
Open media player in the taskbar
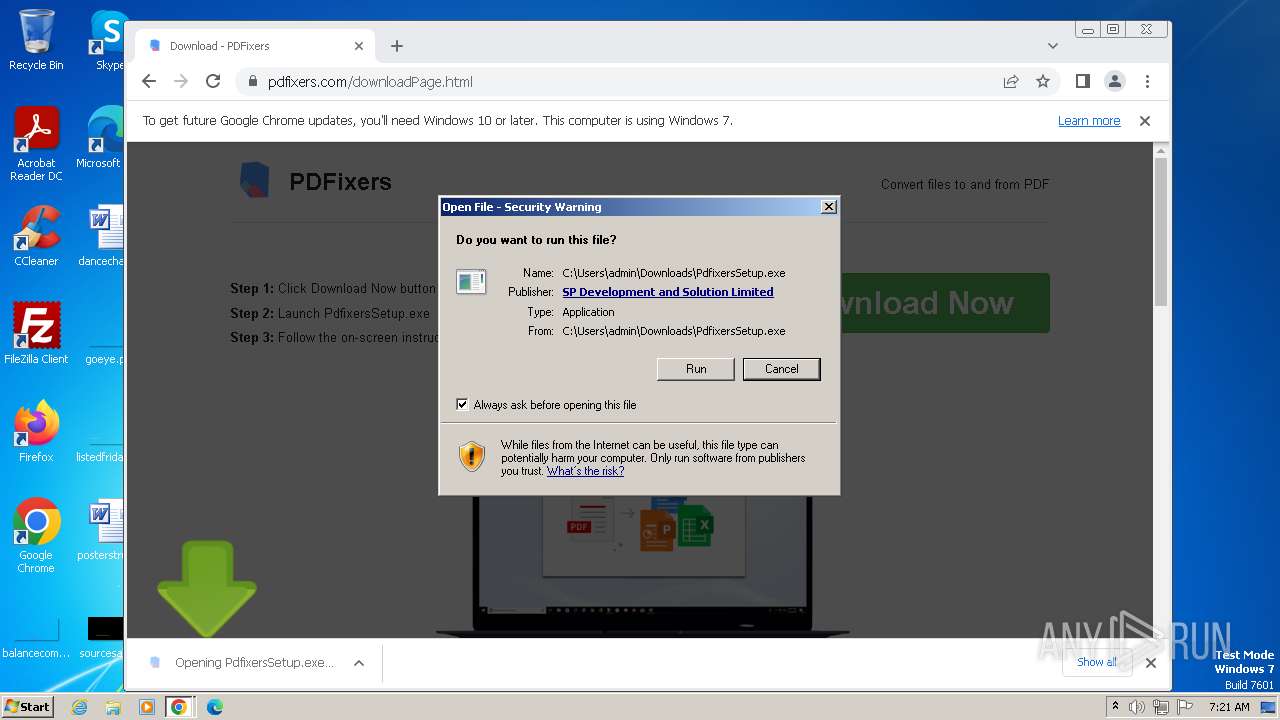146,707
